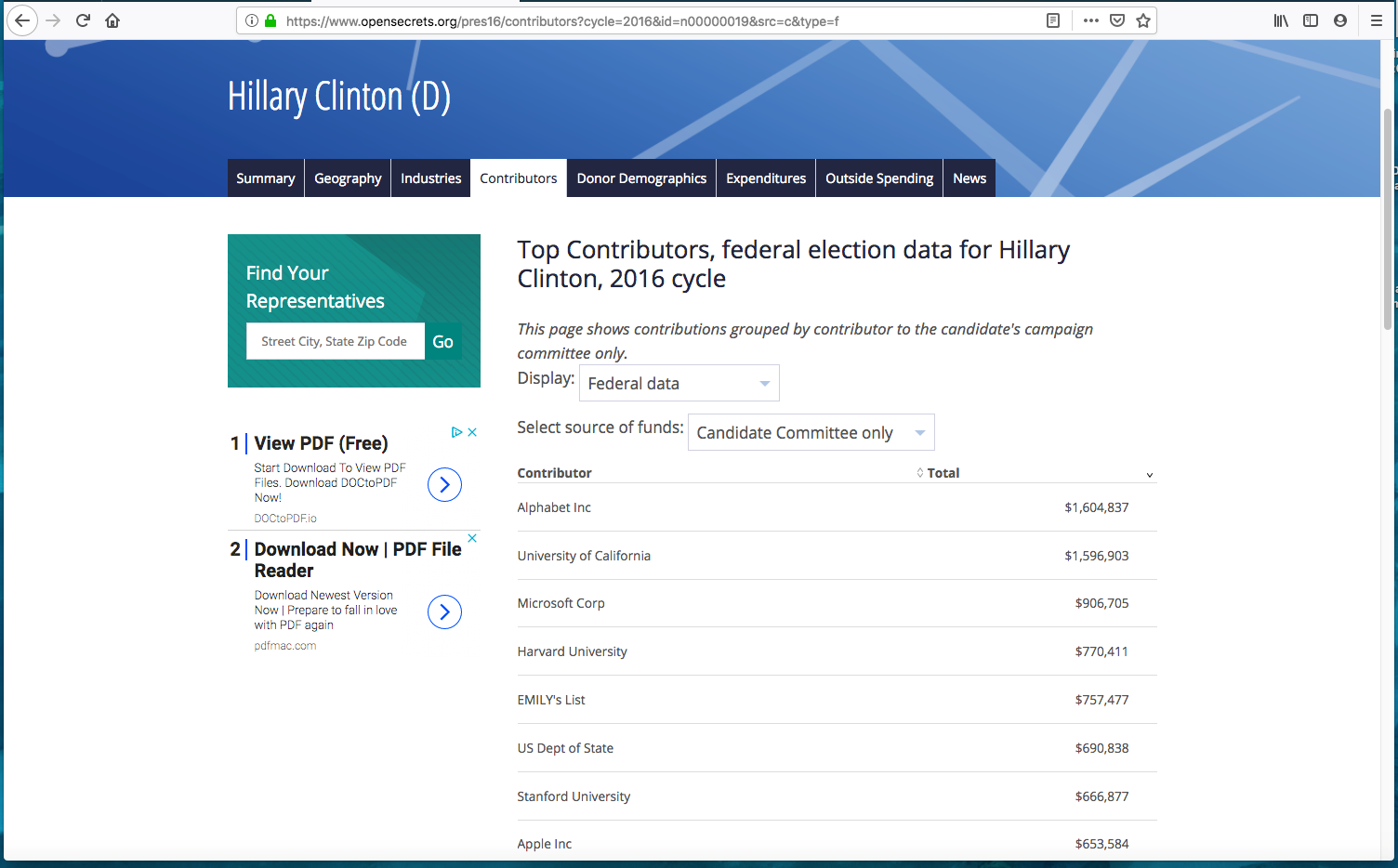The width and height of the screenshot is (1398, 868).
Task: Open Download Now PDF File Reader ad headline
Action: pyautogui.click(x=358, y=559)
